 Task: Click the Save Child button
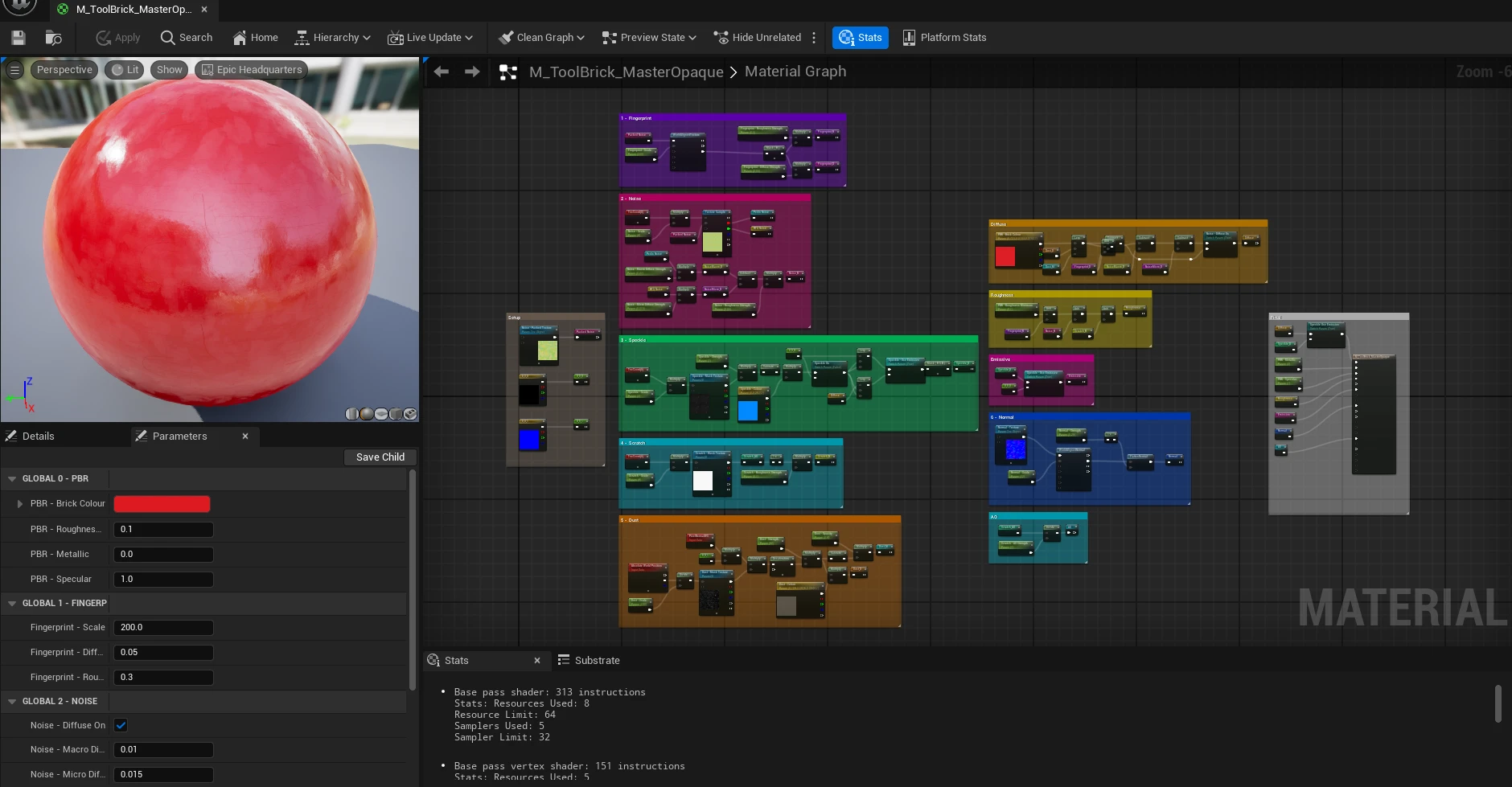pos(380,457)
